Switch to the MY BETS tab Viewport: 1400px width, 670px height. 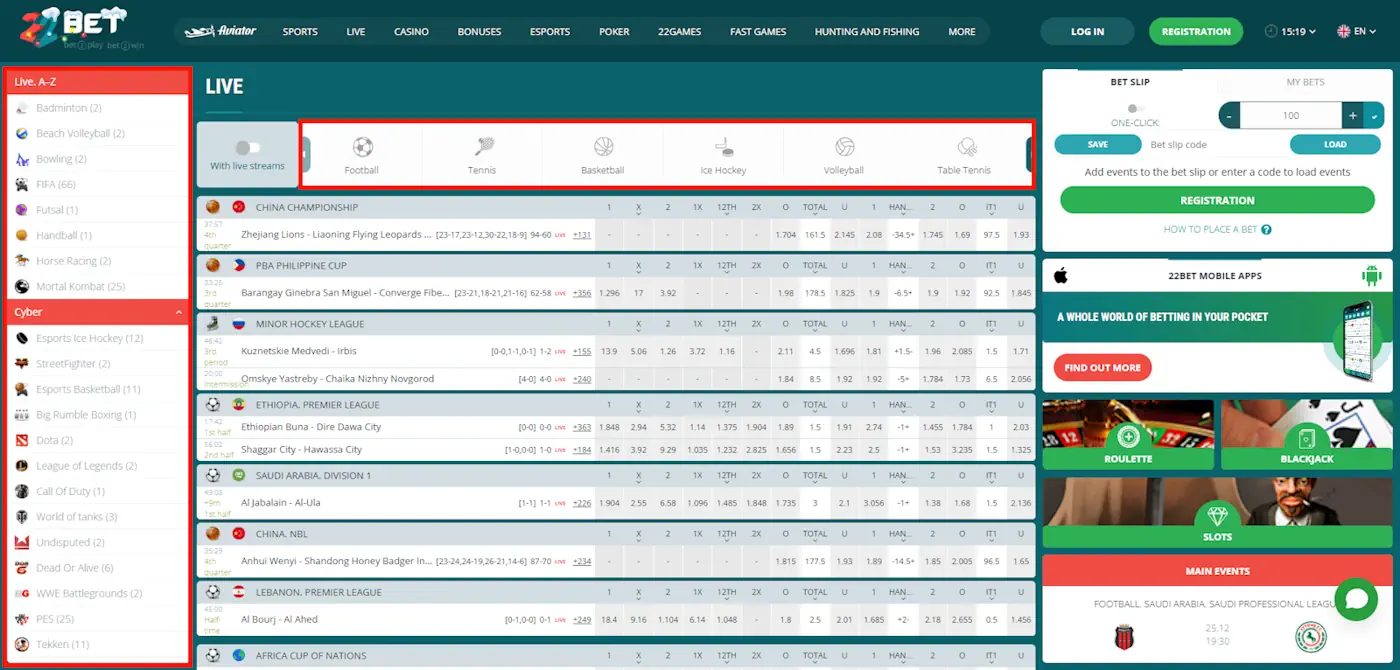1305,82
